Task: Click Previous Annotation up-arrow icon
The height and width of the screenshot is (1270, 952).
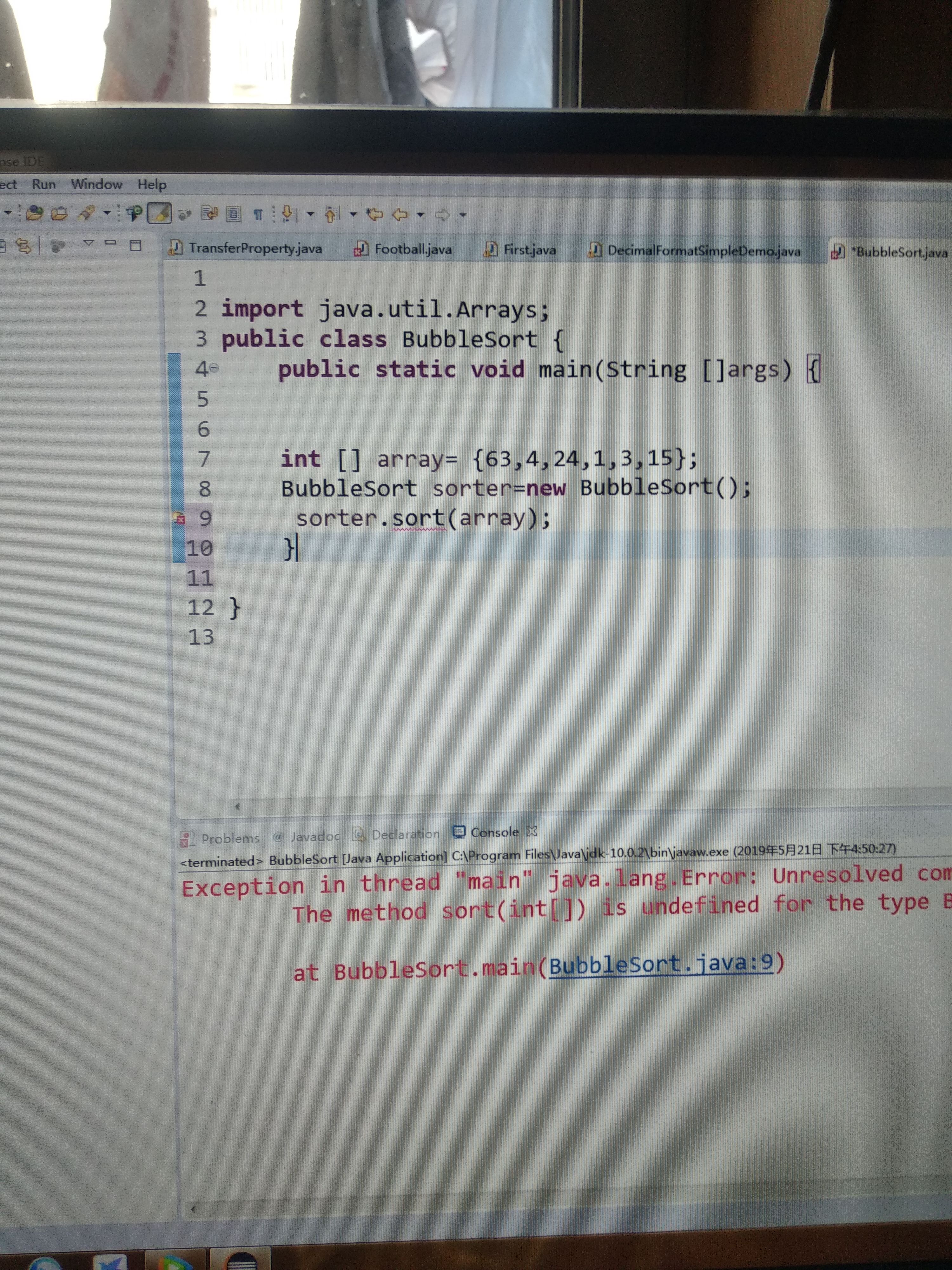Action: (x=332, y=215)
